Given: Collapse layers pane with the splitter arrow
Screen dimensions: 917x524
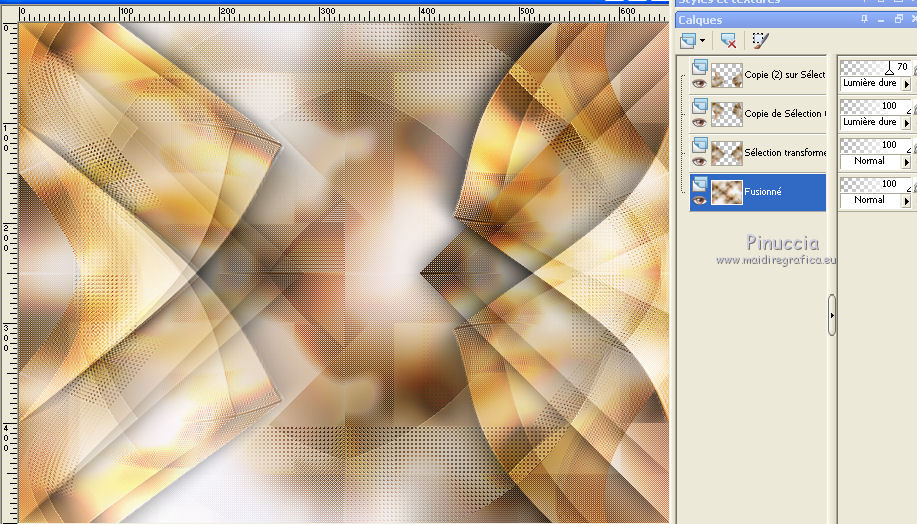Looking at the screenshot, I should click(x=832, y=315).
